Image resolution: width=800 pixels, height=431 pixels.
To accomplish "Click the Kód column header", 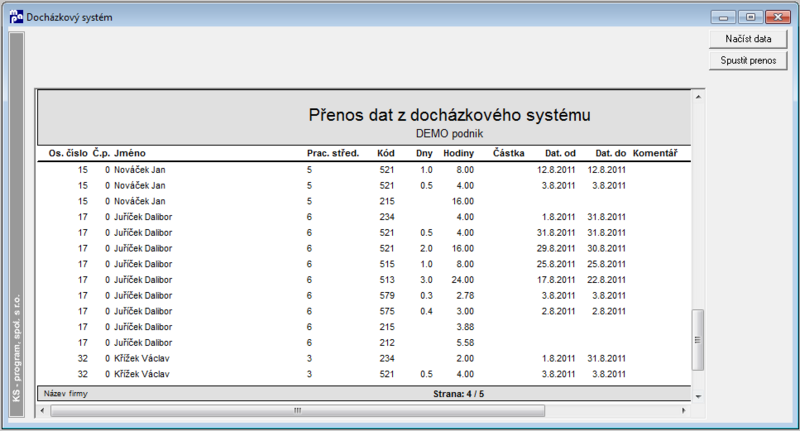I will (x=386, y=153).
